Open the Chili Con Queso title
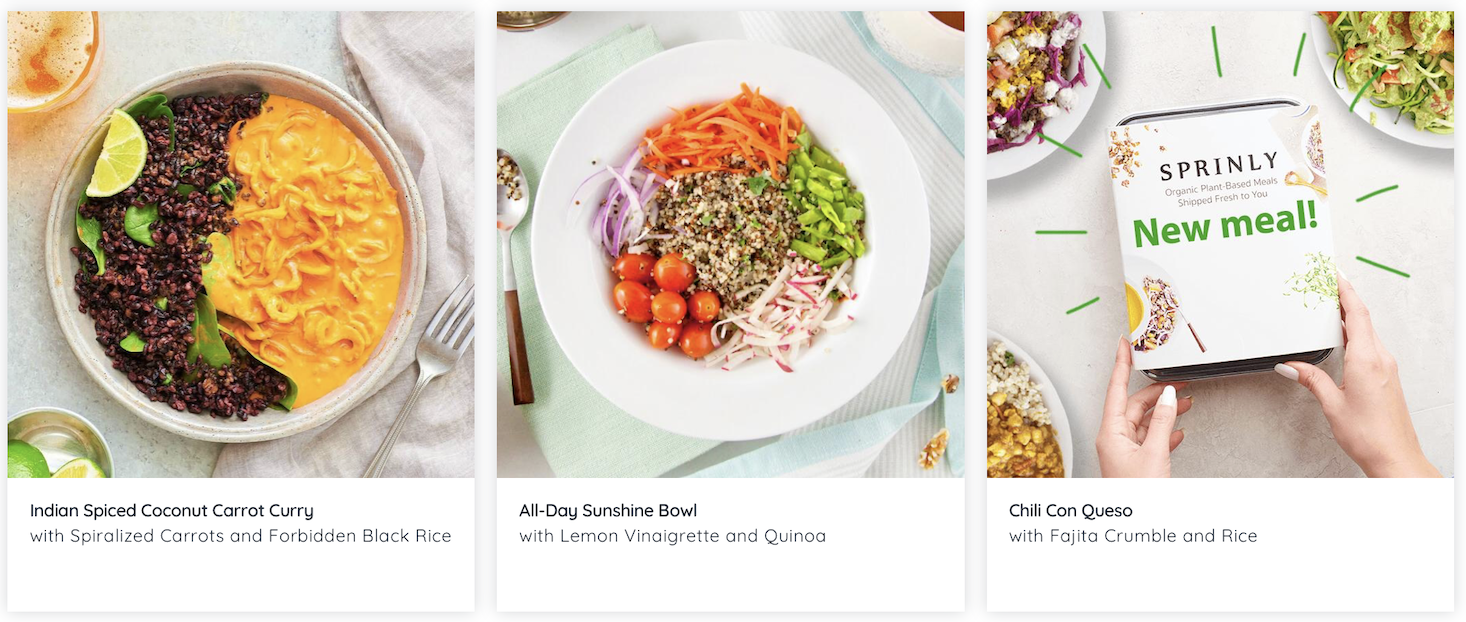 click(1070, 511)
